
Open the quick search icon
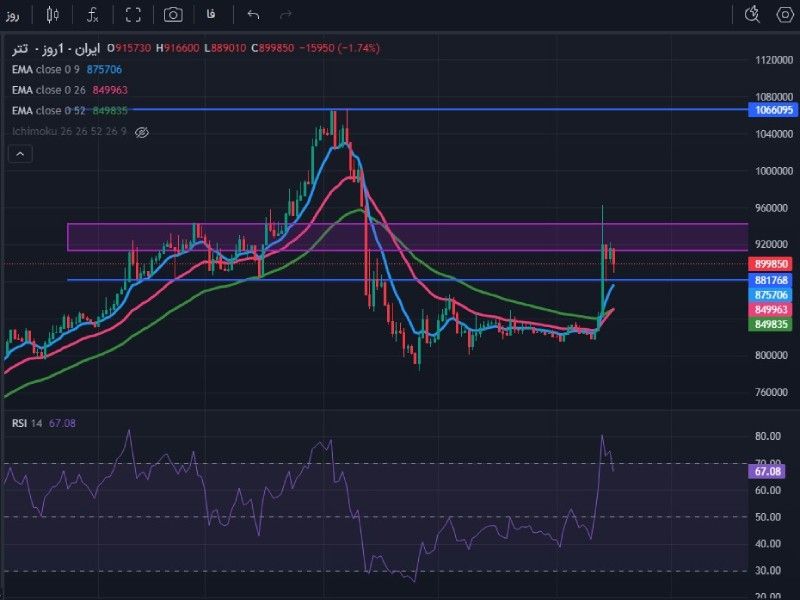752,15
